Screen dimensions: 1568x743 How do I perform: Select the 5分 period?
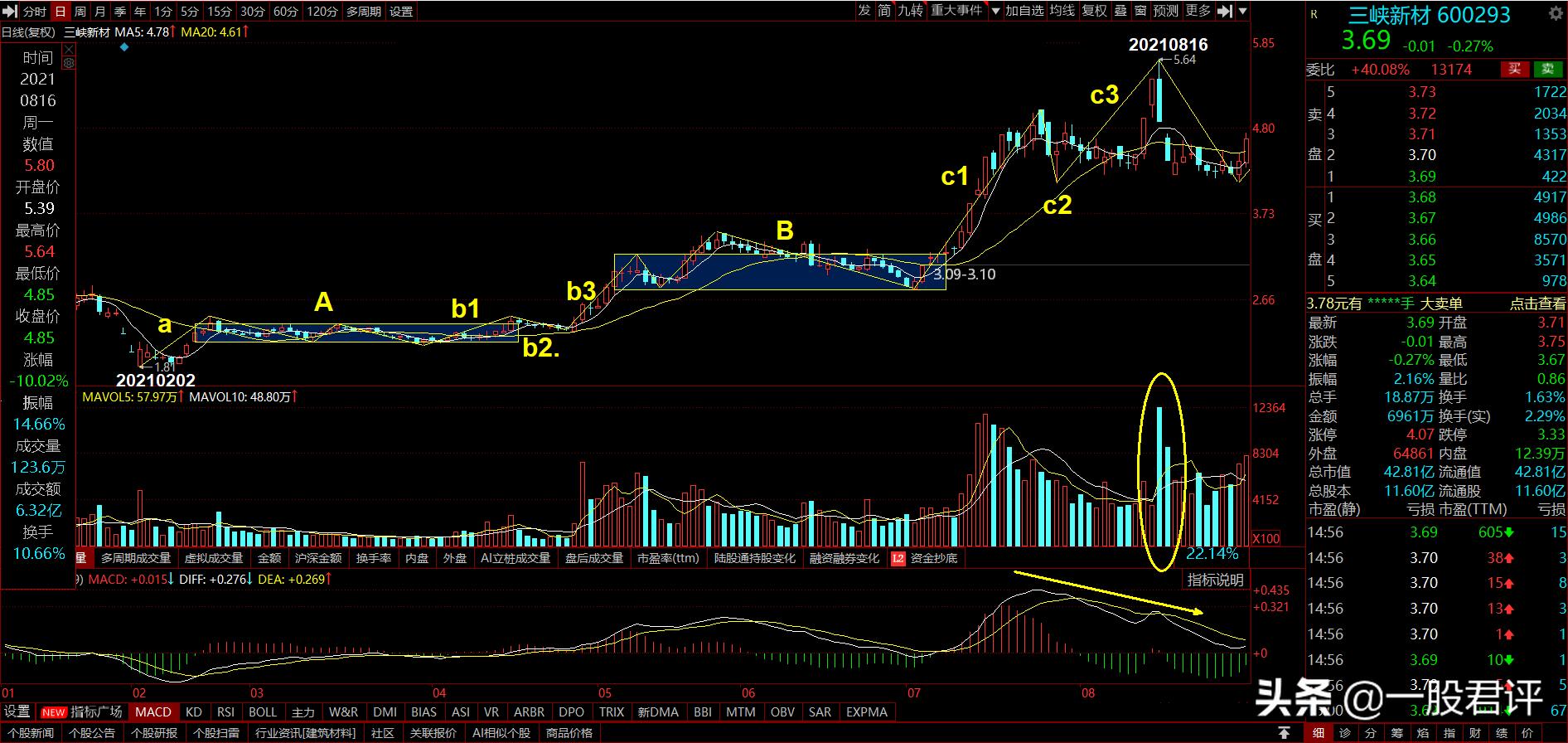[x=190, y=12]
